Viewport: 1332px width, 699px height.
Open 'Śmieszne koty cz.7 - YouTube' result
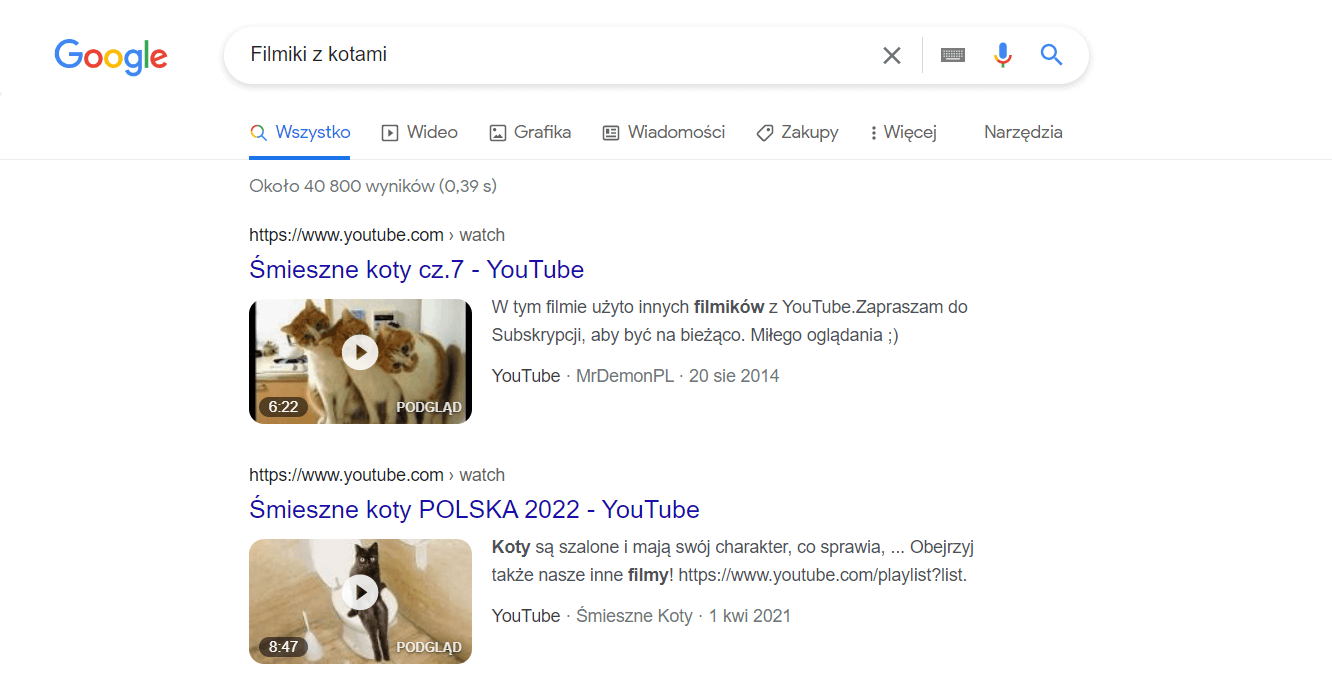pyautogui.click(x=416, y=270)
